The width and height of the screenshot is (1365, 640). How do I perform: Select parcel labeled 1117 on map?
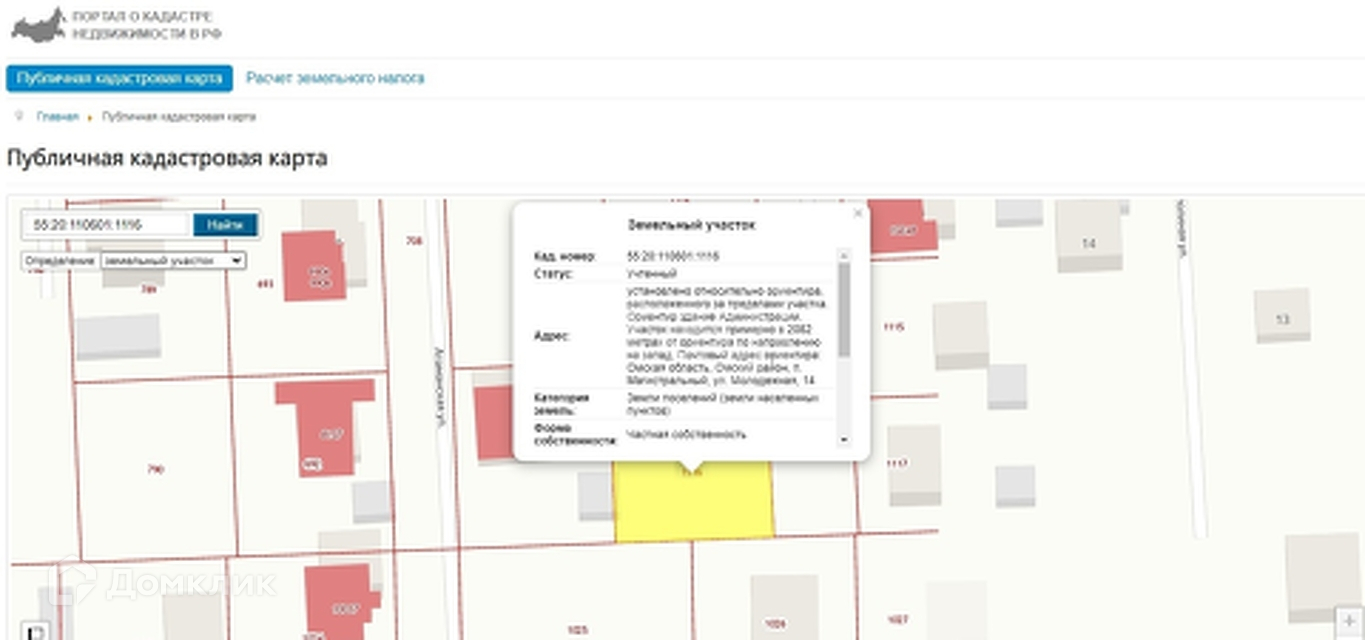896,464
